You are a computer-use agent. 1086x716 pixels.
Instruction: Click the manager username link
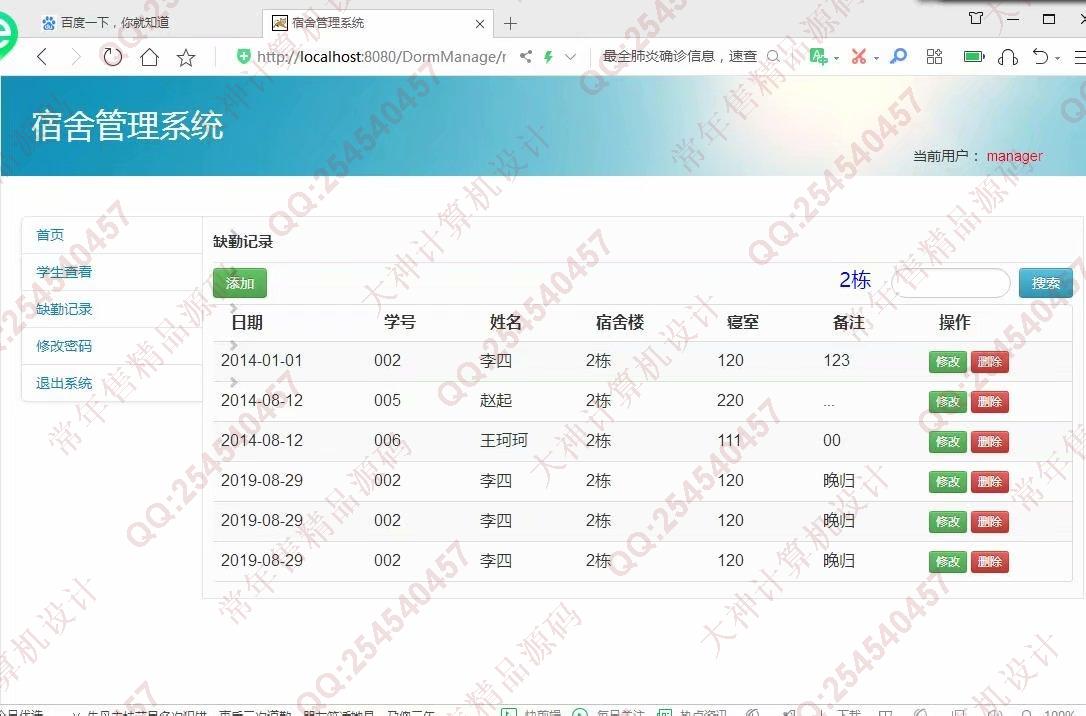coord(1014,156)
